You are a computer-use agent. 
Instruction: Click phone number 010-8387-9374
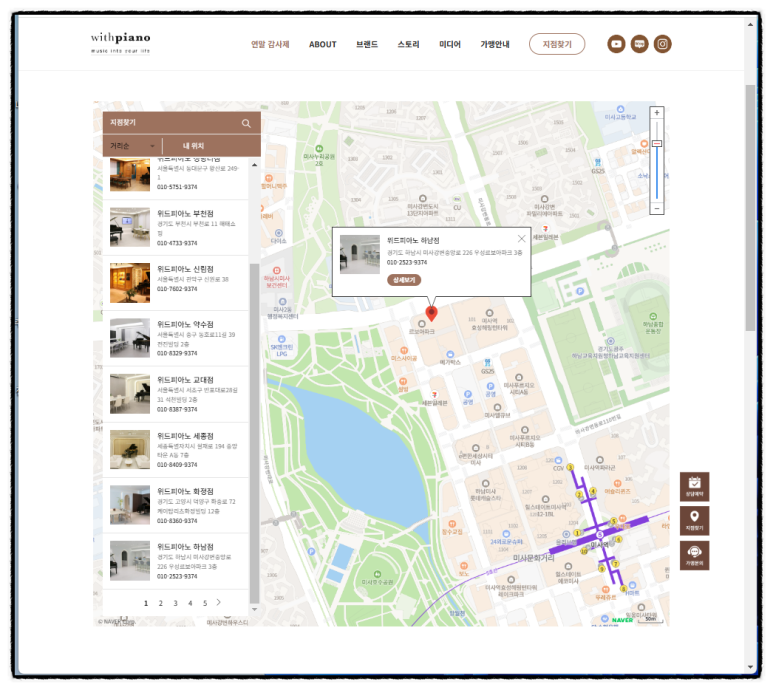click(177, 410)
